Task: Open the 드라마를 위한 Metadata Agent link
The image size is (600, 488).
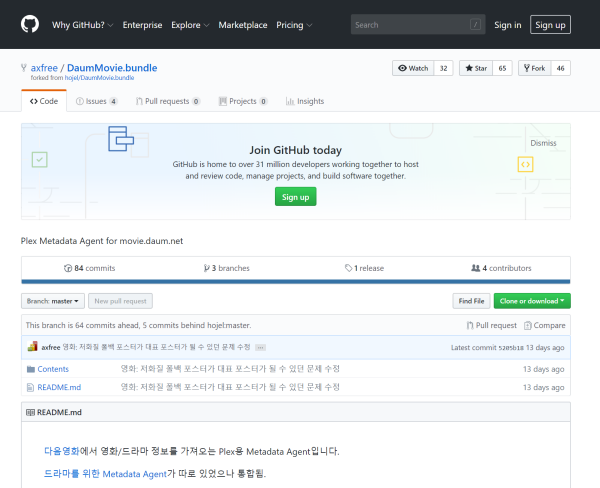Action: (x=105, y=473)
